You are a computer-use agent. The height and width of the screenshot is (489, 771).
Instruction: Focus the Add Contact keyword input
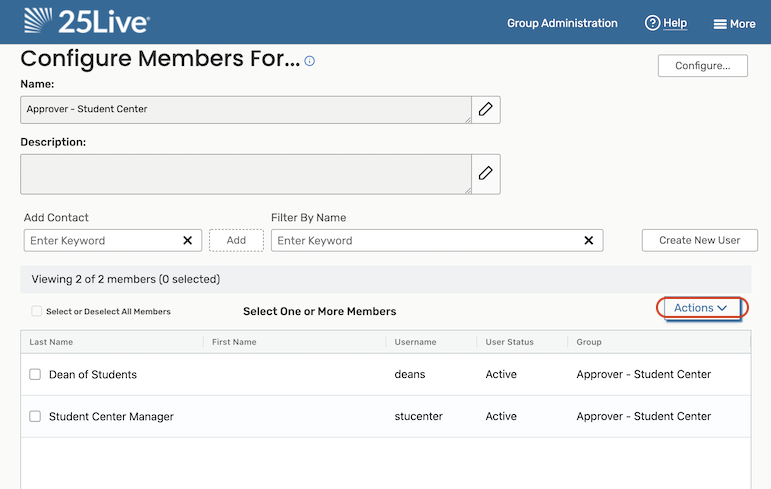pyautogui.click(x=100, y=240)
